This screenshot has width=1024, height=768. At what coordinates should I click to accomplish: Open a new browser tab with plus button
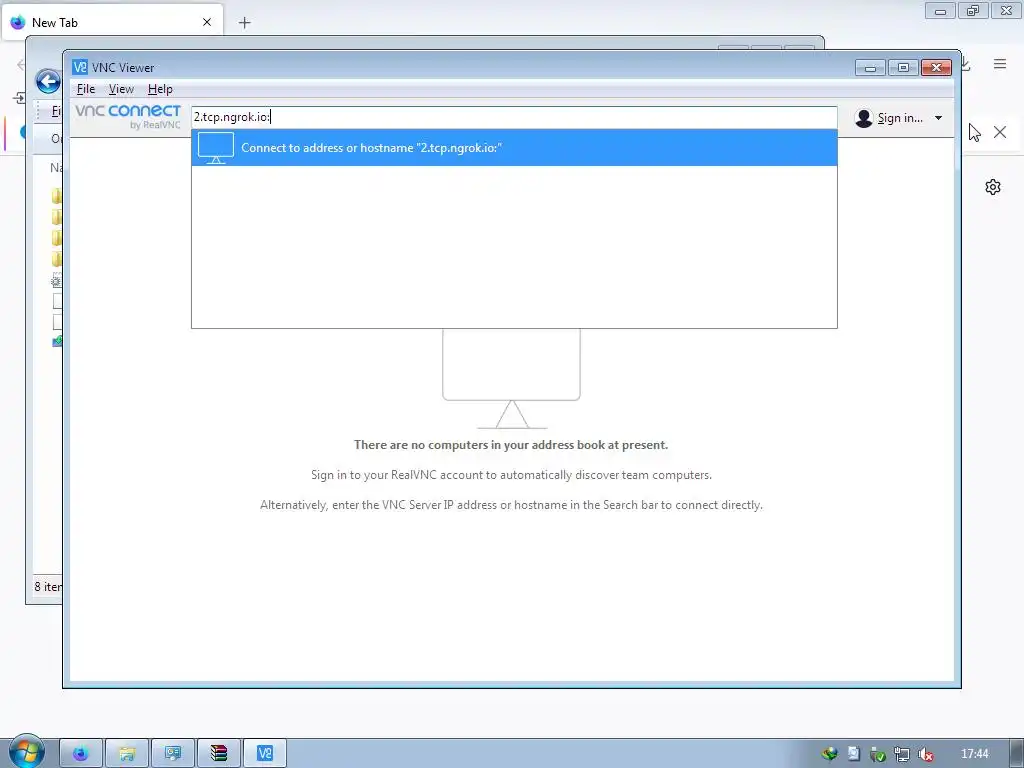(244, 23)
